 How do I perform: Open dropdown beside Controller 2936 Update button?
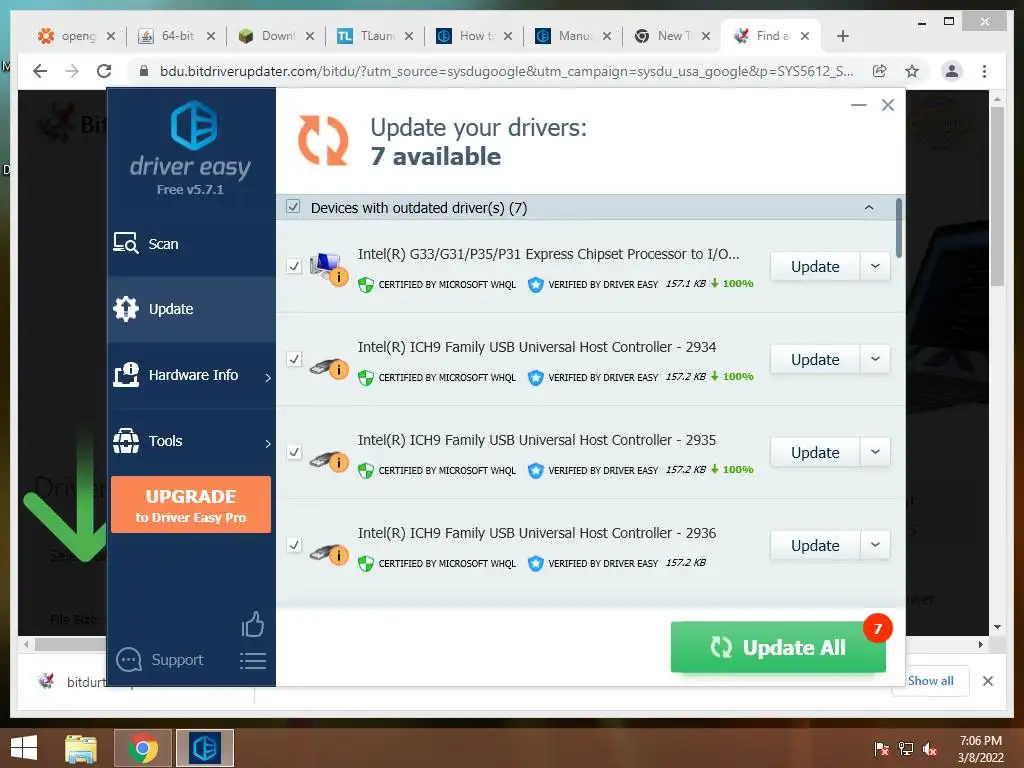click(875, 545)
